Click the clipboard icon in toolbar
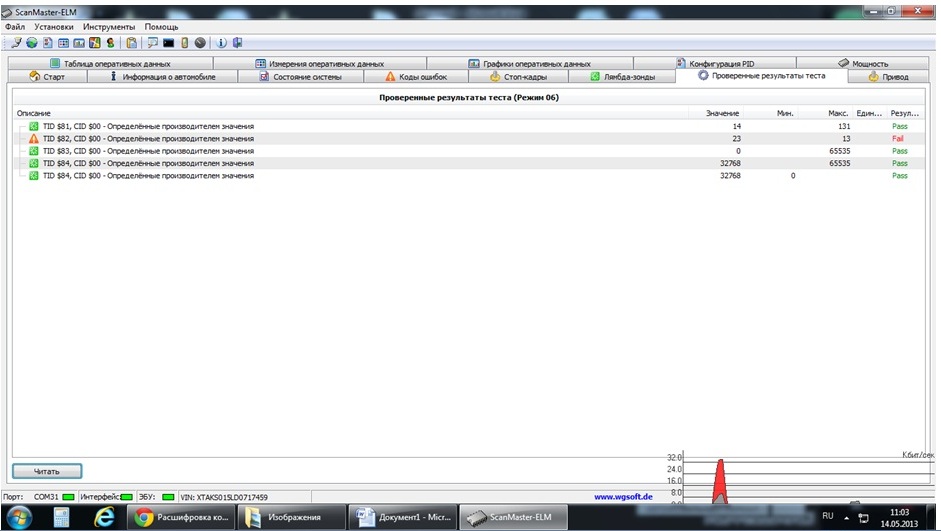This screenshot has width=941, height=531. [131, 43]
